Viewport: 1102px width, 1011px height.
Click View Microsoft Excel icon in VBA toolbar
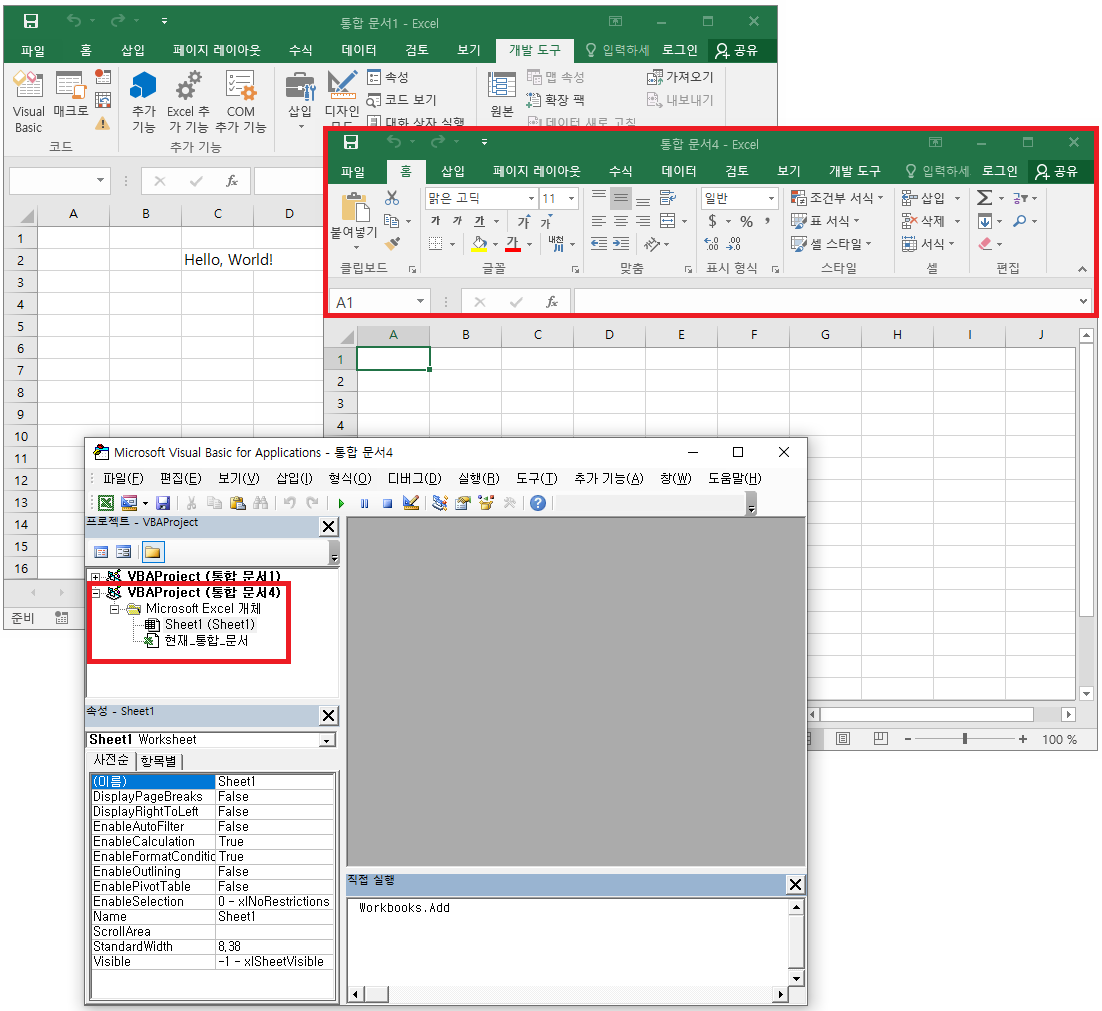point(105,503)
